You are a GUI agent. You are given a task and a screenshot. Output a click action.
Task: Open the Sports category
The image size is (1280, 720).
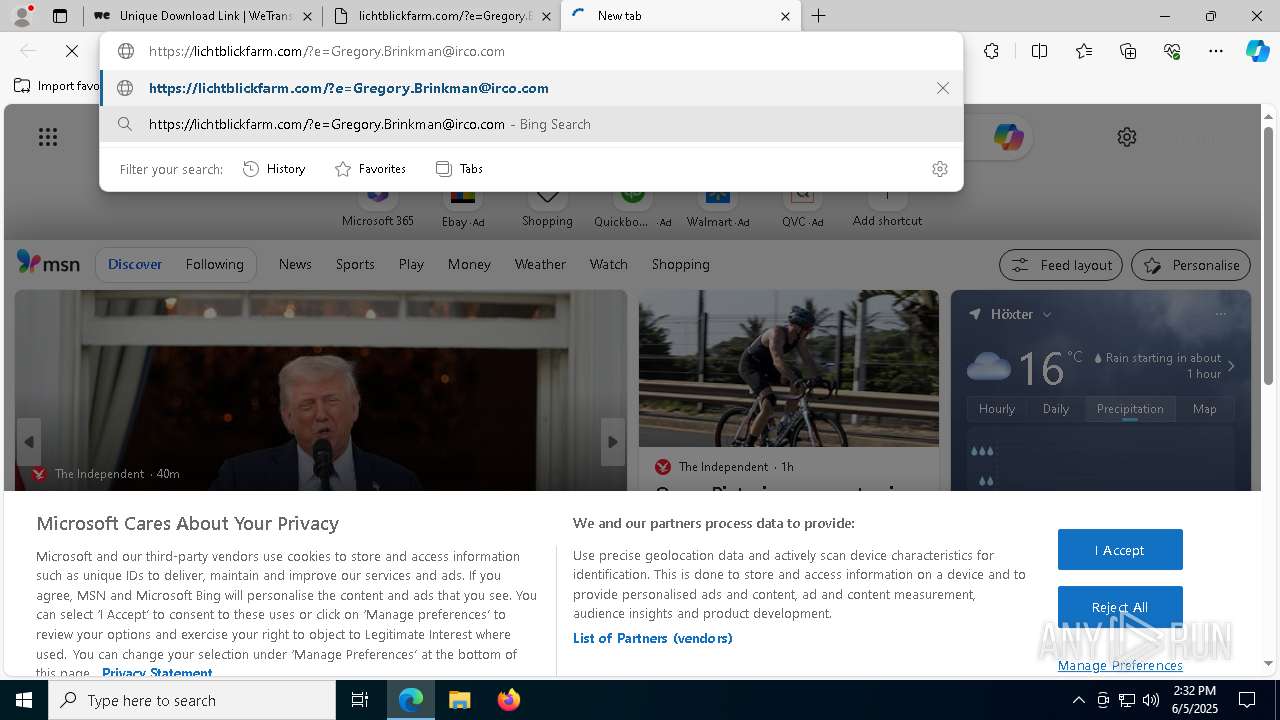[x=355, y=264]
